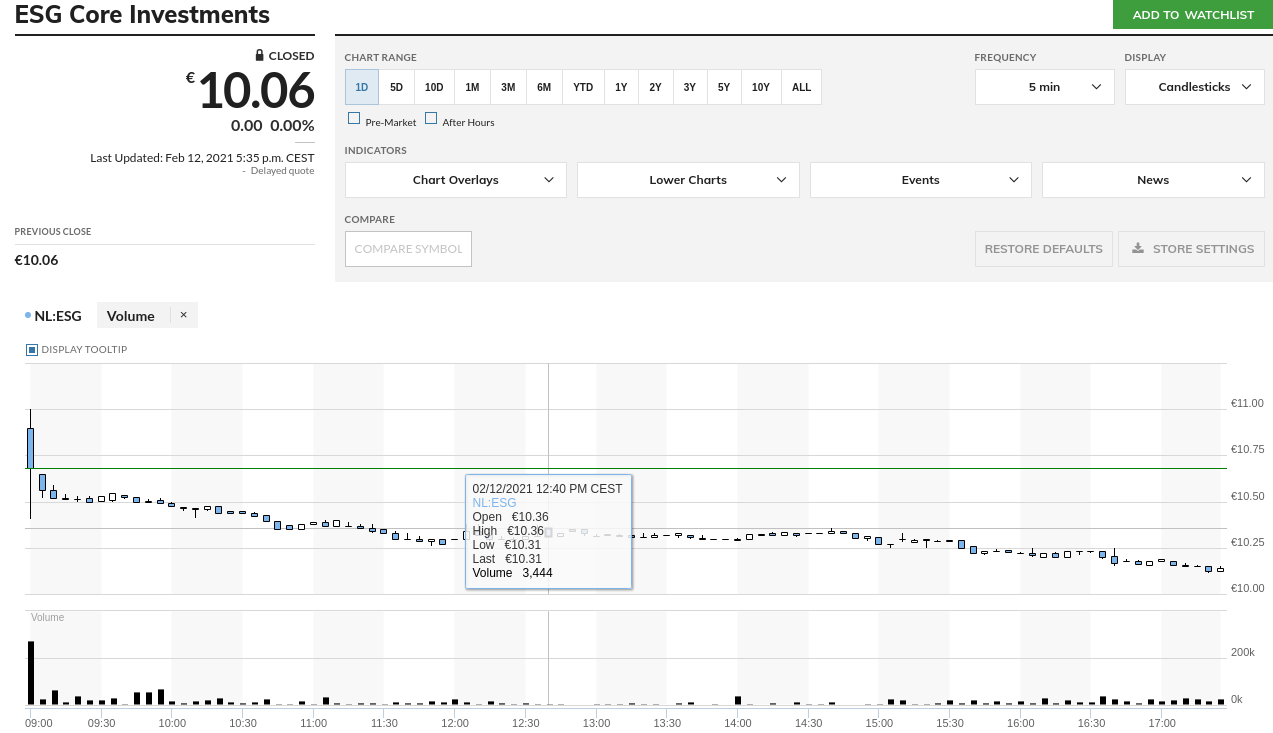
Task: Select 5D chart range
Action: [x=396, y=87]
